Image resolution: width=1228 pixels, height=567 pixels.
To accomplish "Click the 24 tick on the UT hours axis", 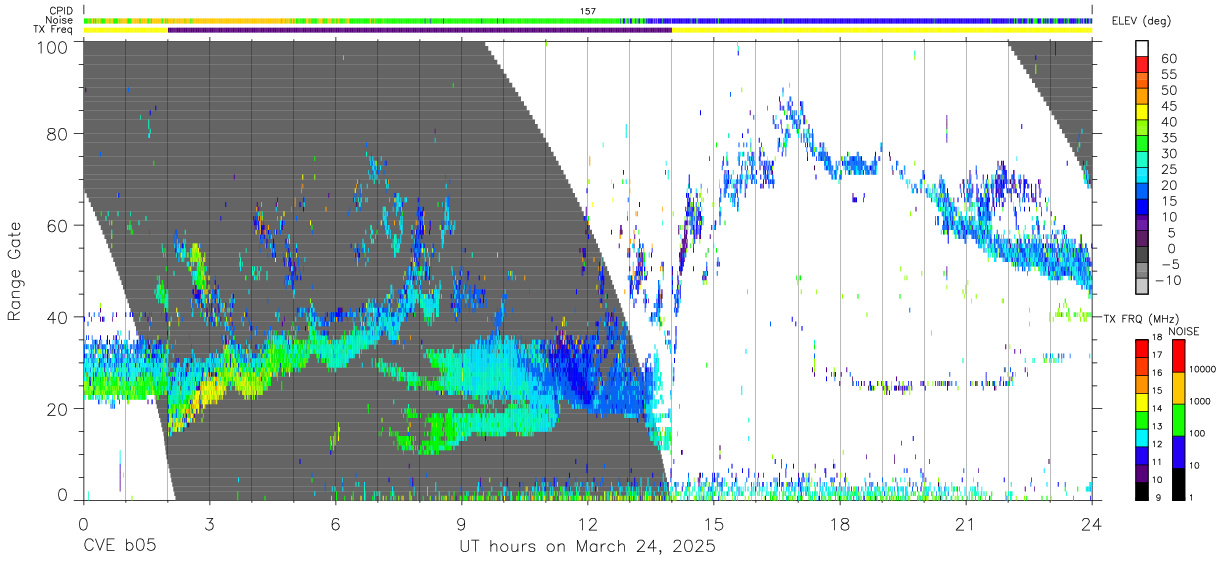I will [x=1092, y=524].
